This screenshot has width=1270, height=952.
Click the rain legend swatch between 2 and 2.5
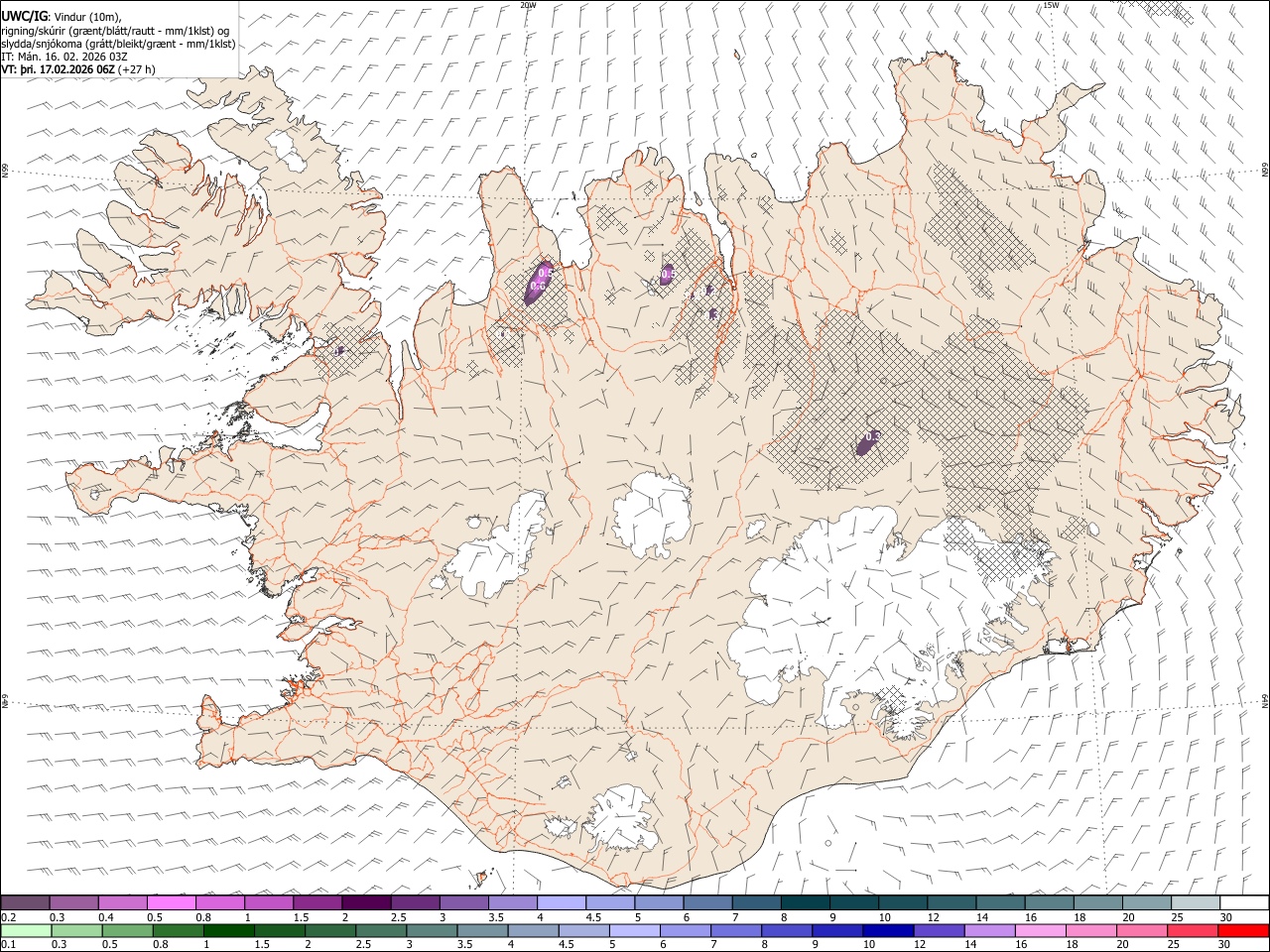pyautogui.click(x=329, y=930)
